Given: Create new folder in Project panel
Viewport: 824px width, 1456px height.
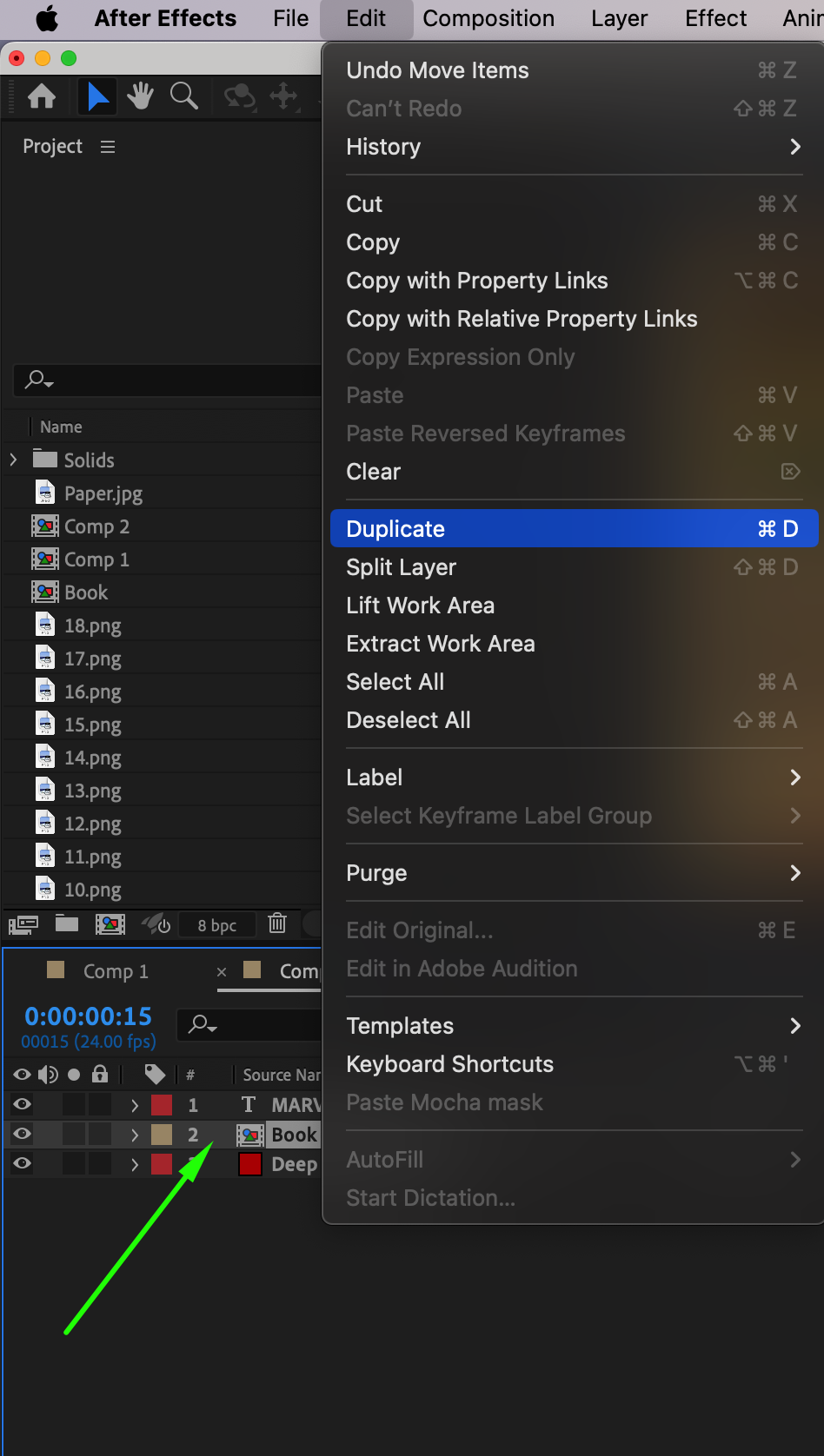Looking at the screenshot, I should (x=67, y=923).
